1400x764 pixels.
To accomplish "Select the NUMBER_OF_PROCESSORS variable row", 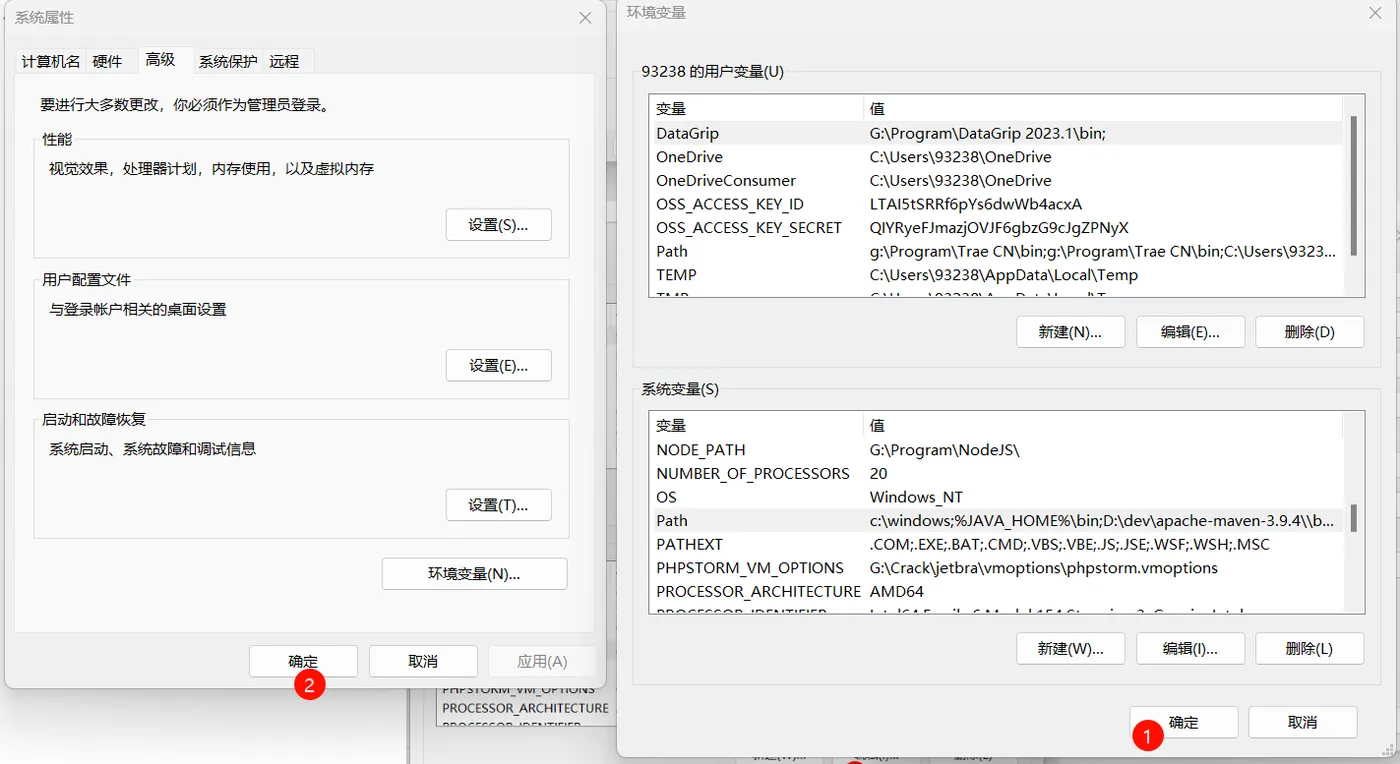I will (995, 473).
